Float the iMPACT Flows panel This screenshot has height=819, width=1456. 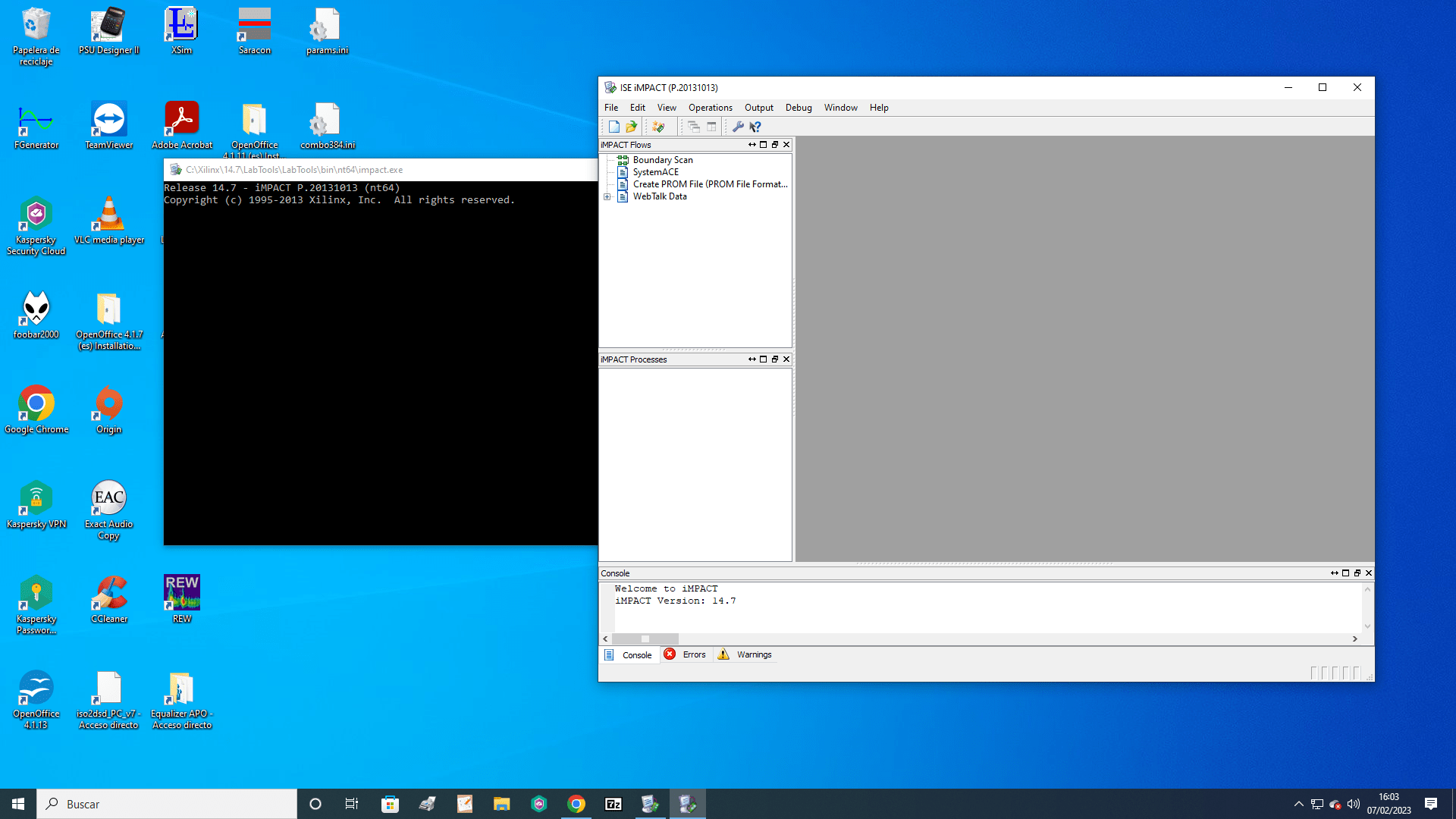point(775,145)
